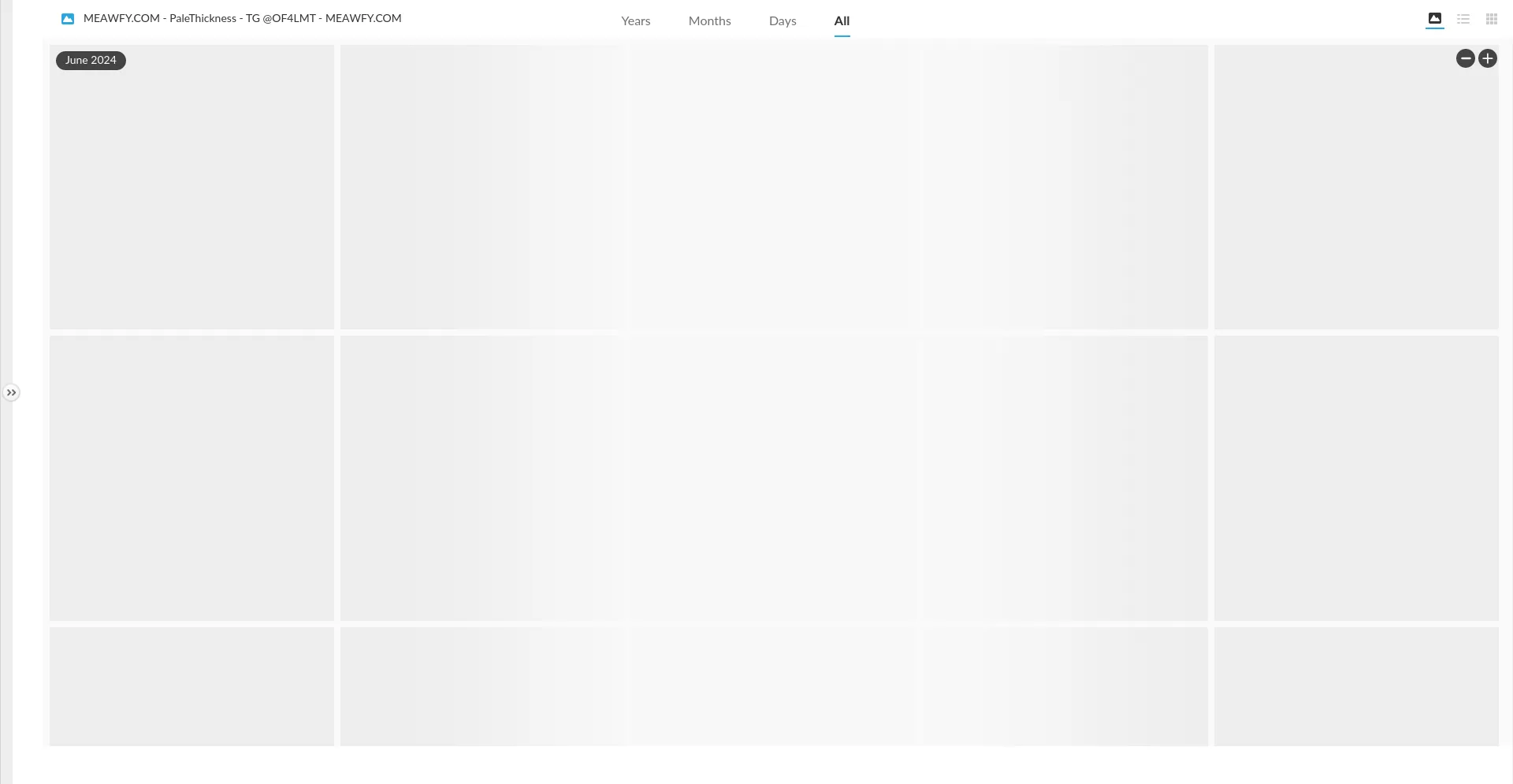
Task: Open the middle-row left photo placeholder
Action: [191, 478]
